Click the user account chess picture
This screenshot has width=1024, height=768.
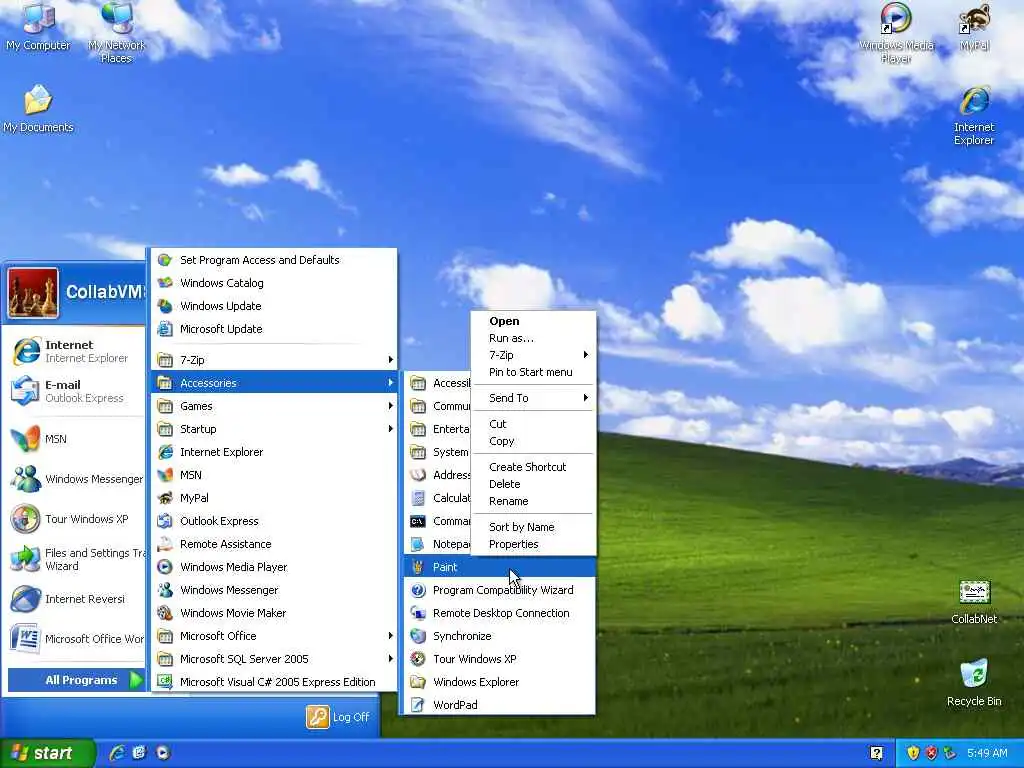pos(33,293)
